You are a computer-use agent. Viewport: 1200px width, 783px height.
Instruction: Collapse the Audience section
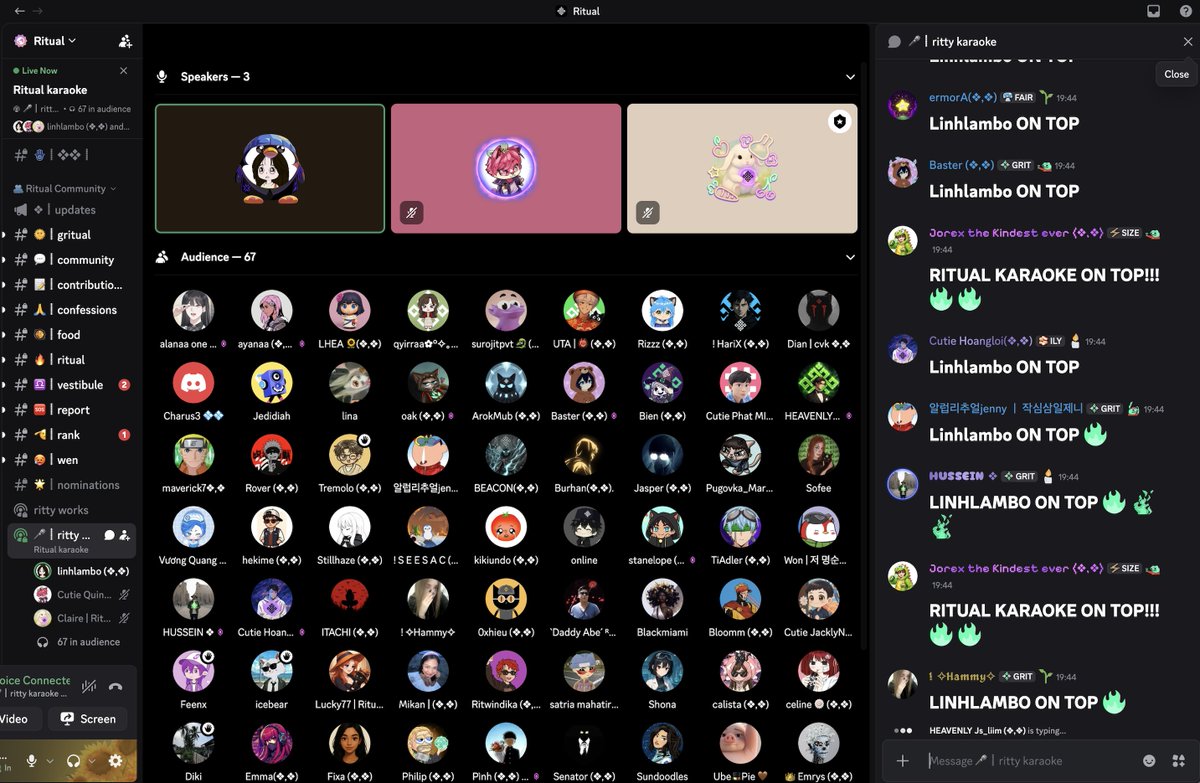click(851, 257)
